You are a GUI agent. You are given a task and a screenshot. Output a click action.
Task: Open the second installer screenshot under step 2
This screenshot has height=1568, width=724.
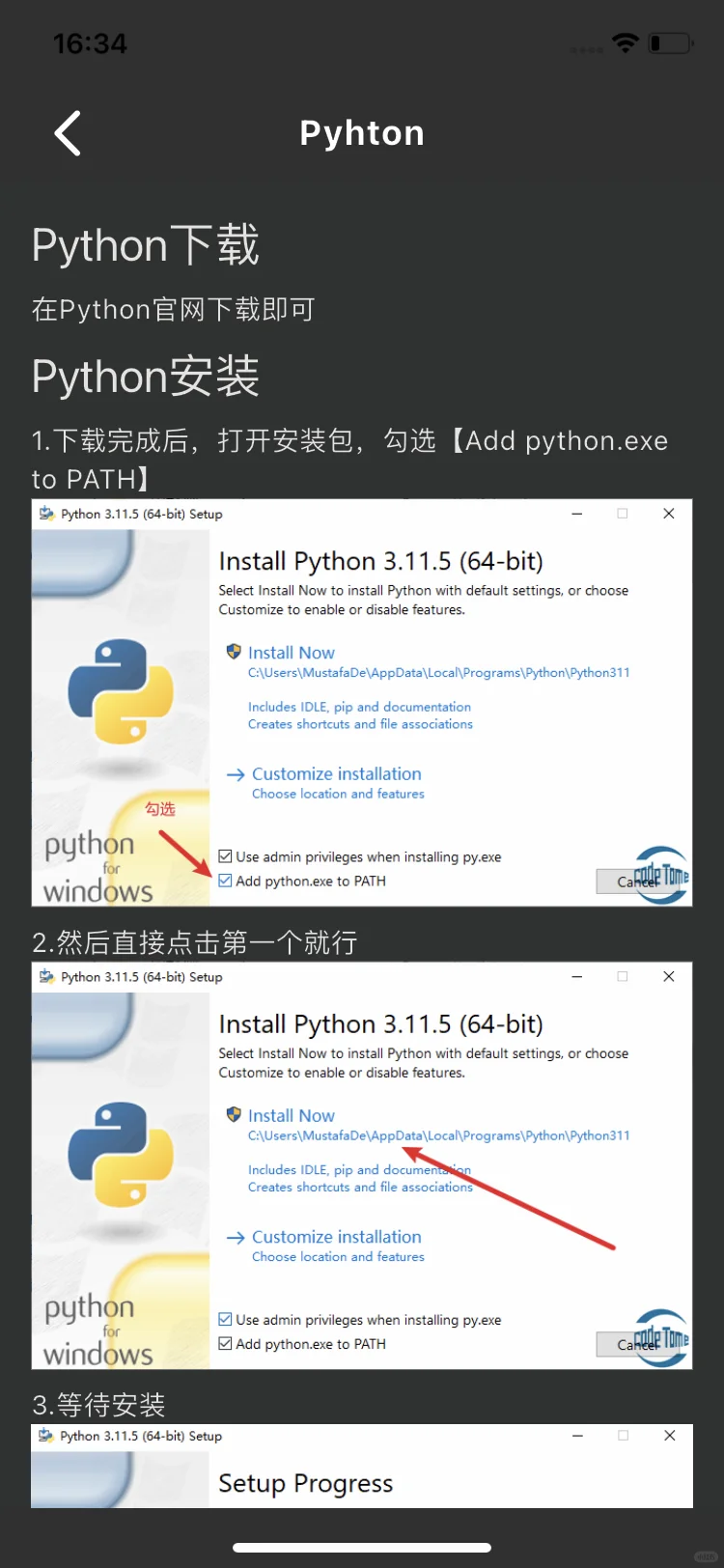click(362, 1165)
